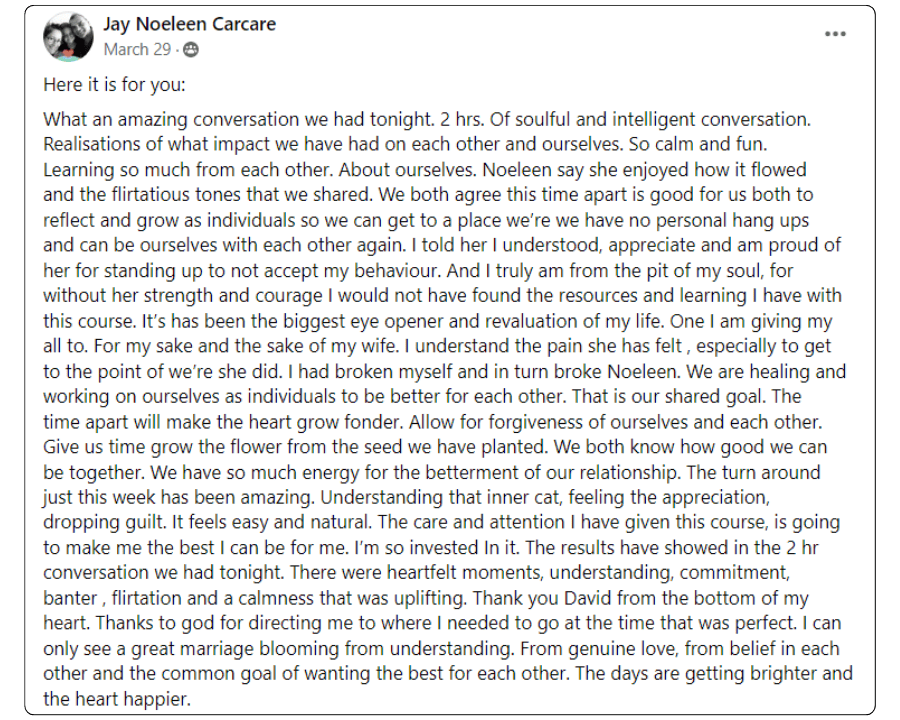Screen dimensions: 900x720
Task: Open Jay Noeleen Carcare's profile picture
Action: tap(68, 36)
